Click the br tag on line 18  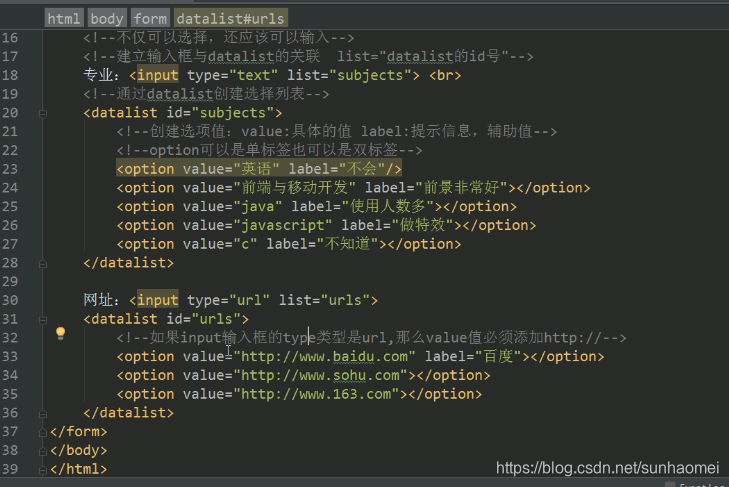[x=445, y=75]
